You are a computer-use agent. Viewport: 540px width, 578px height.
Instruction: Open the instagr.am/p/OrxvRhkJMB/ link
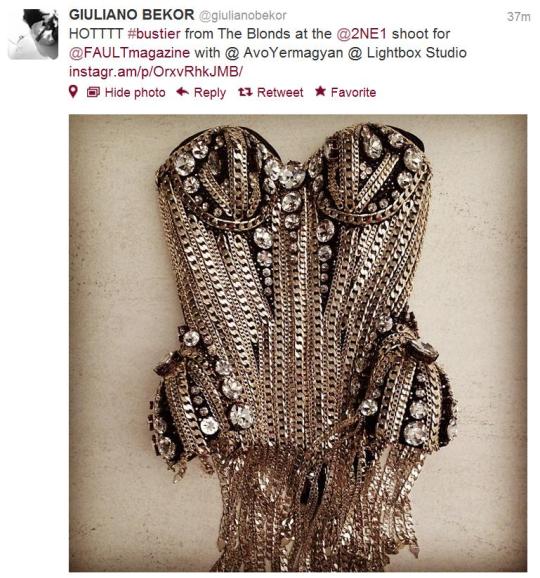coord(156,72)
